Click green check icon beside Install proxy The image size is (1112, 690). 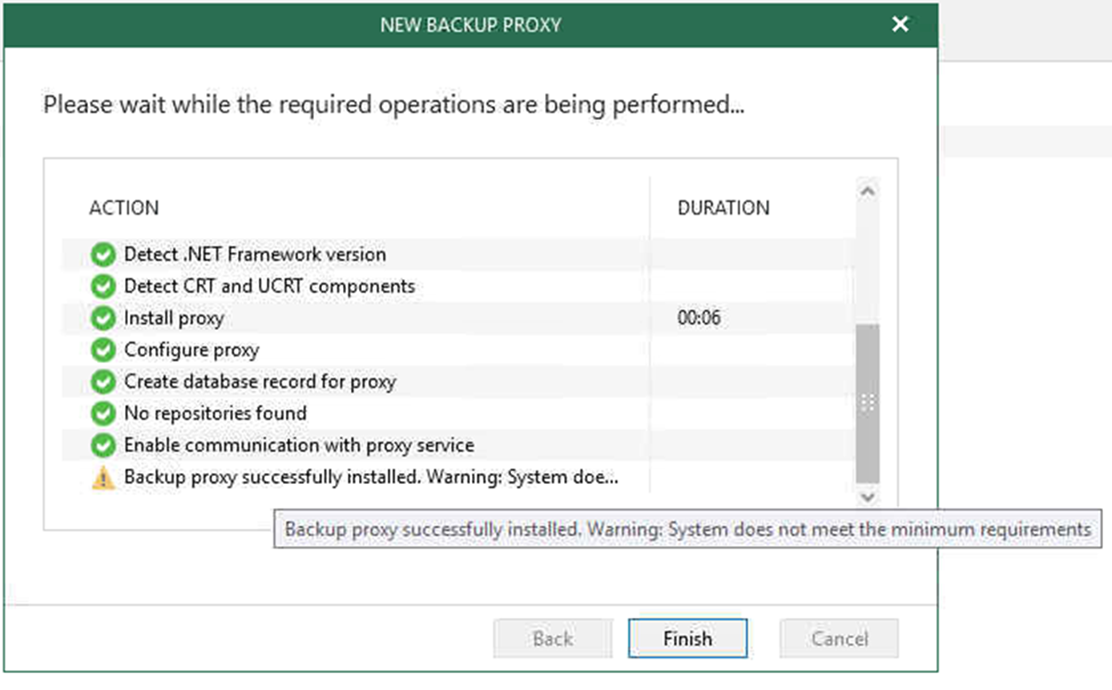103,318
